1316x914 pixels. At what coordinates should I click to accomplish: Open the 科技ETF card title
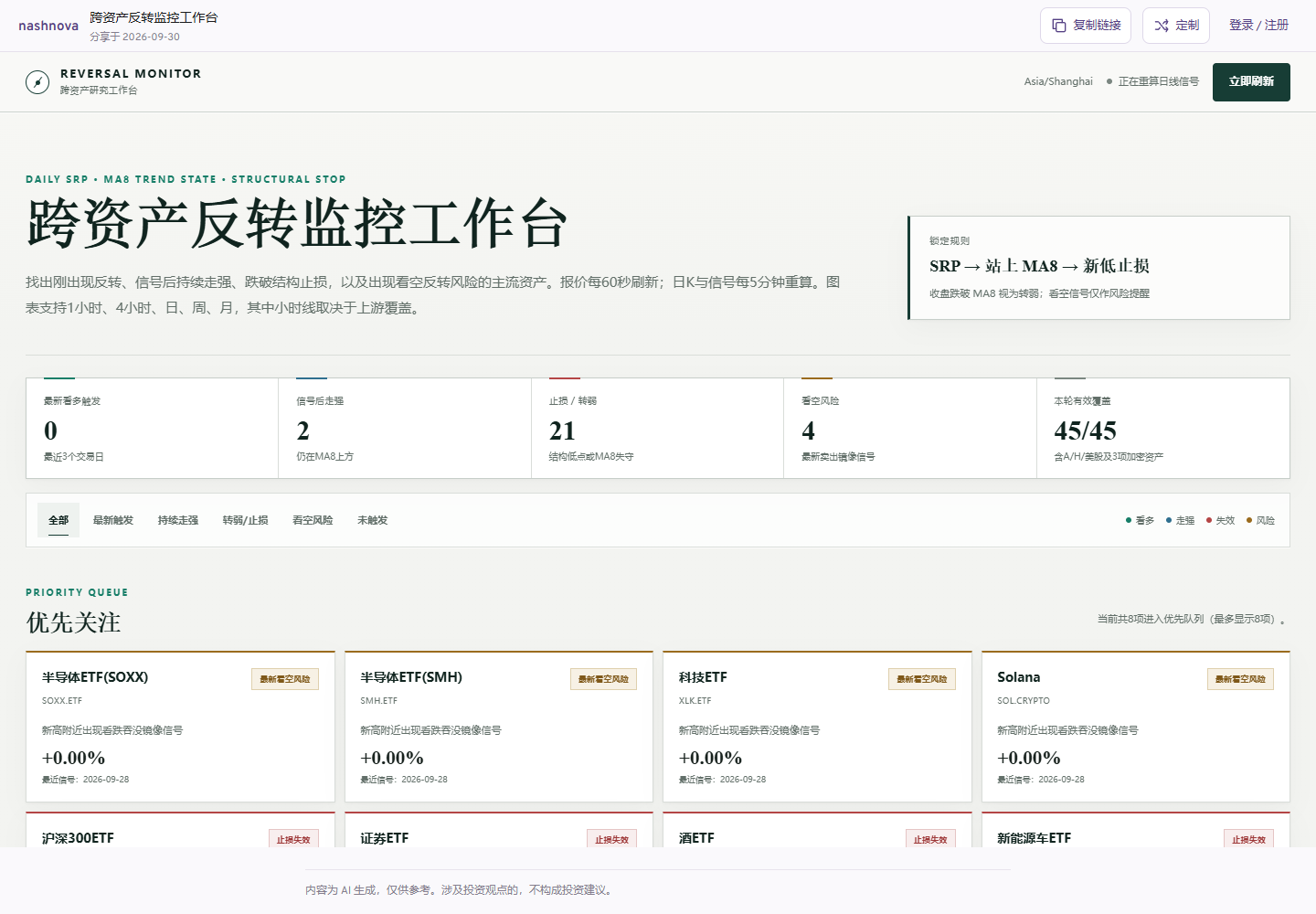tap(703, 677)
